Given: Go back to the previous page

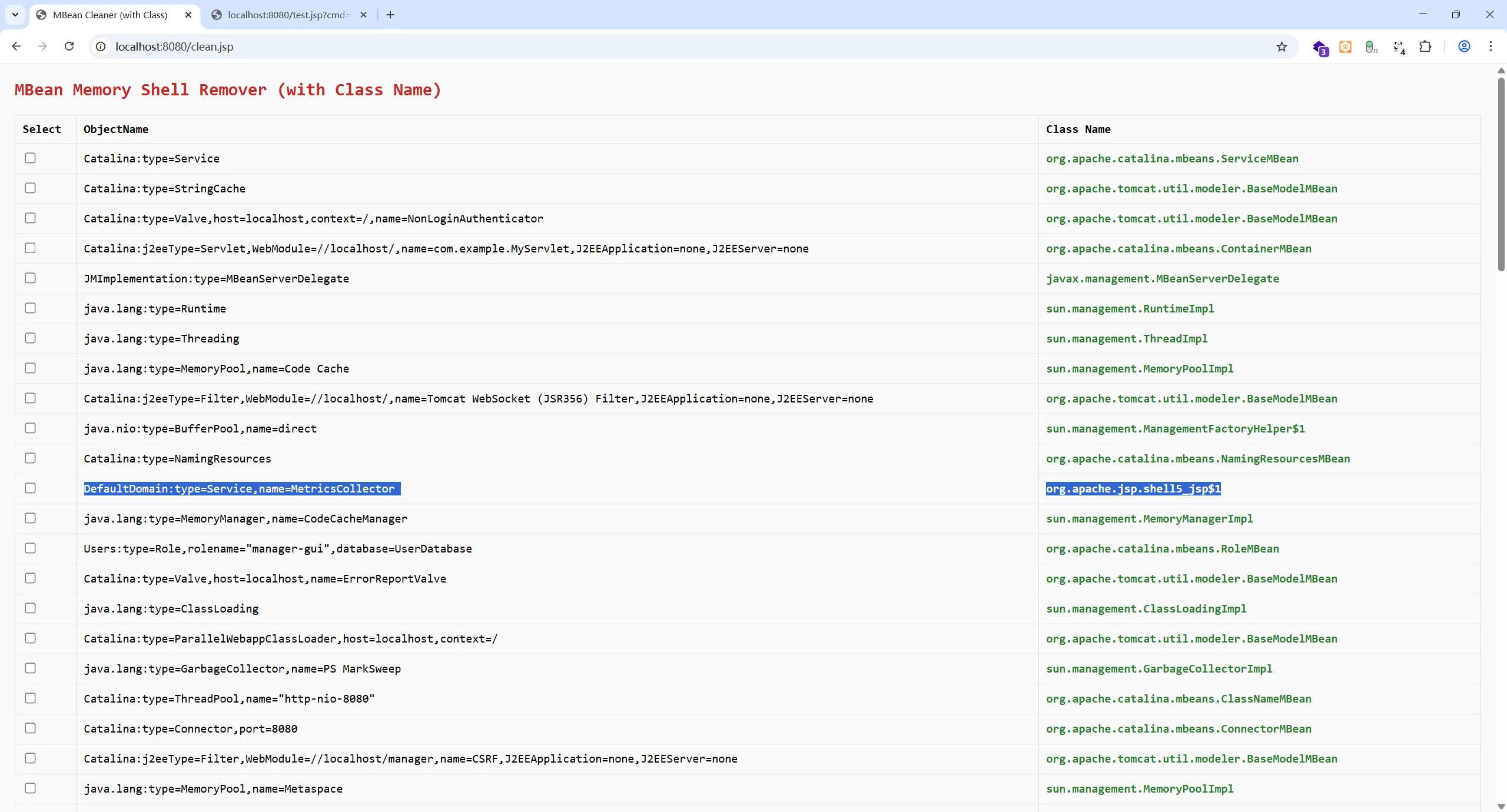Looking at the screenshot, I should tap(16, 46).
